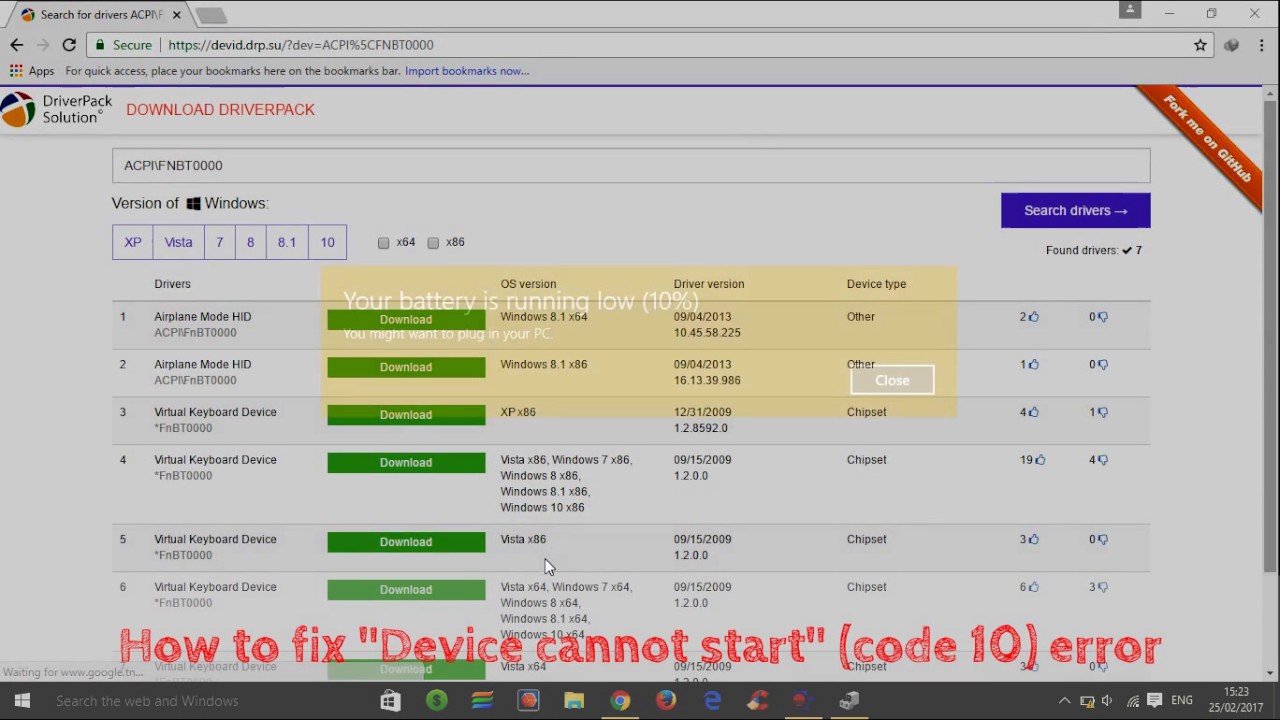Thumbs down driver row 5 Vista x86
Image resolution: width=1280 pixels, height=720 pixels.
tap(1103, 540)
